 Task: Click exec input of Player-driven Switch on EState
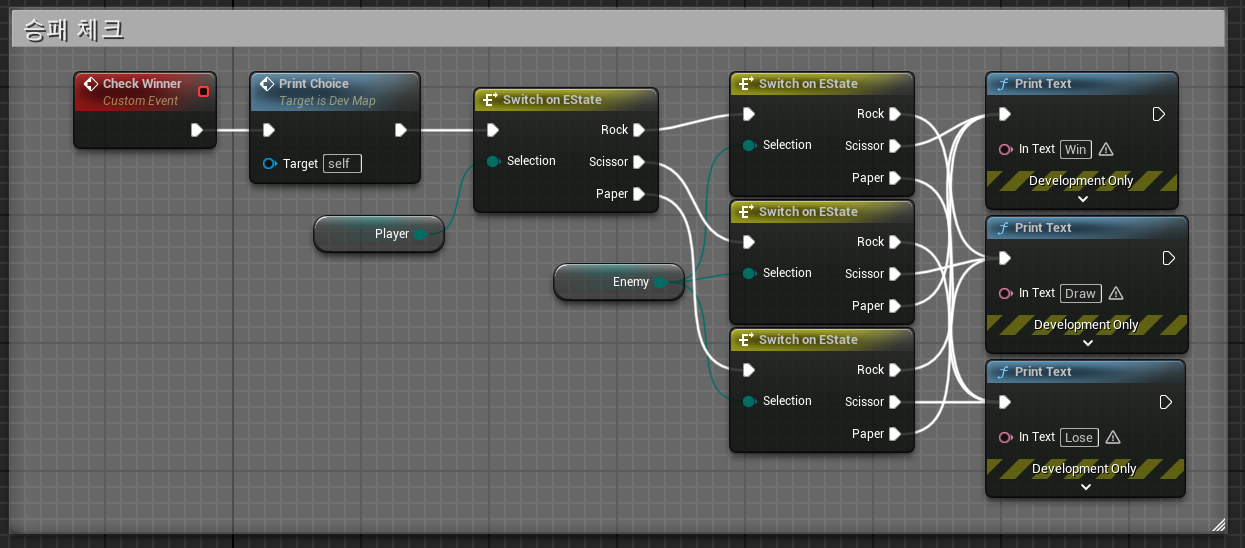(x=493, y=130)
